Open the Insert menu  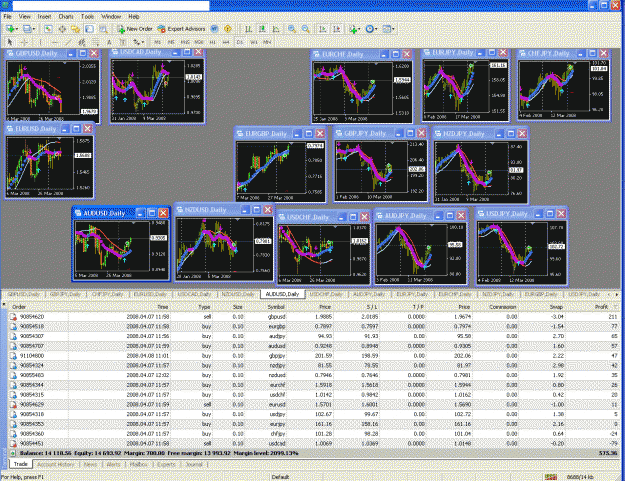click(44, 16)
